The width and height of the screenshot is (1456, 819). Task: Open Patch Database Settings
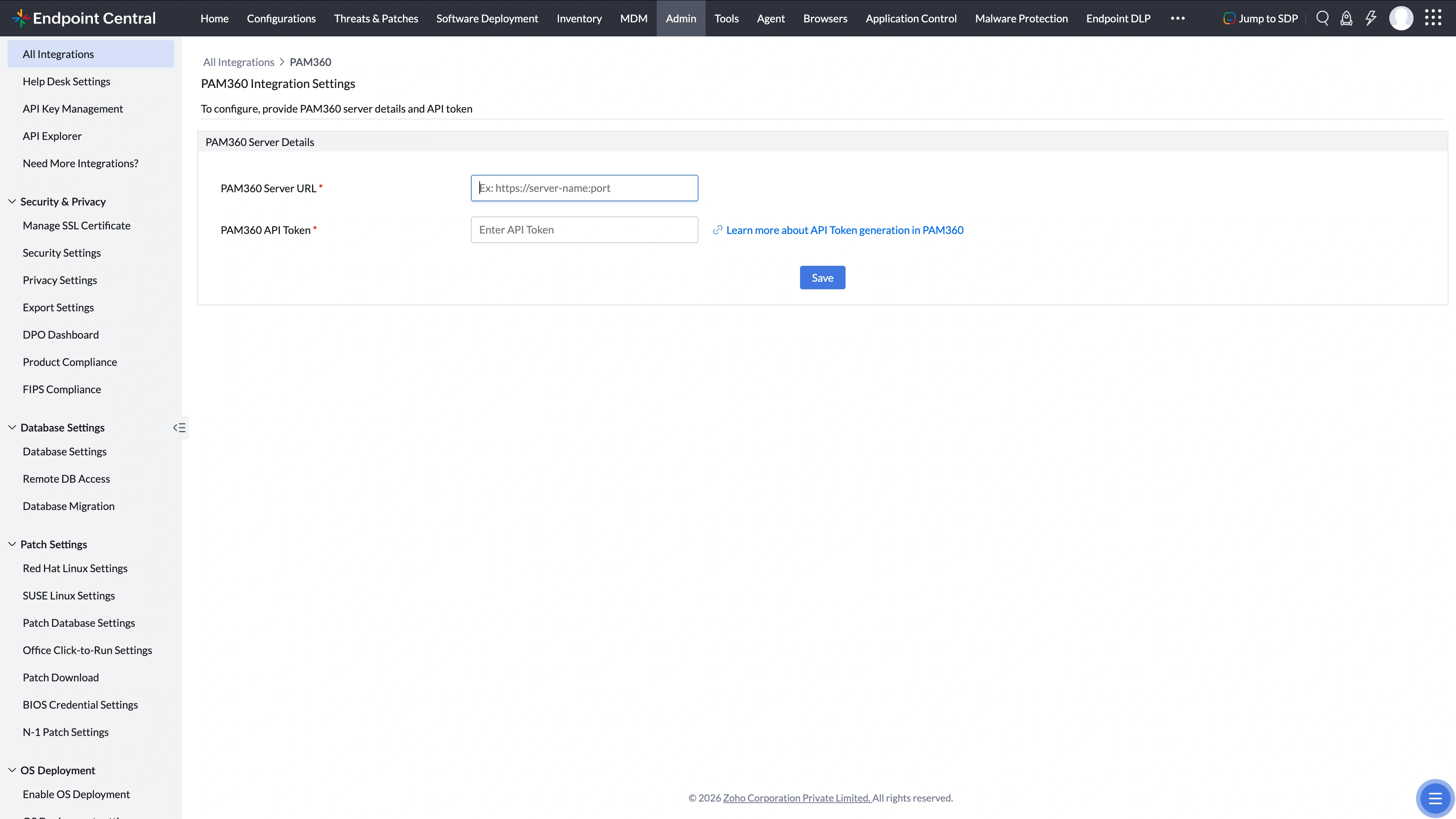click(x=78, y=623)
